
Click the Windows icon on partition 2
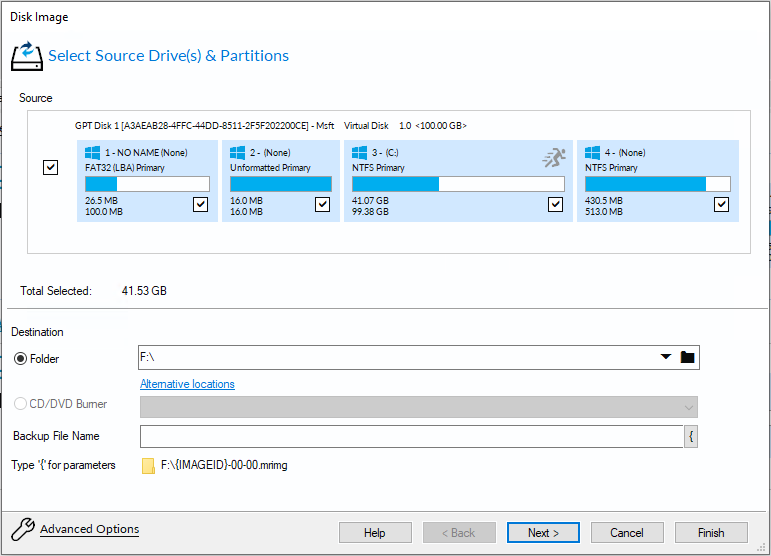pyautogui.click(x=238, y=153)
